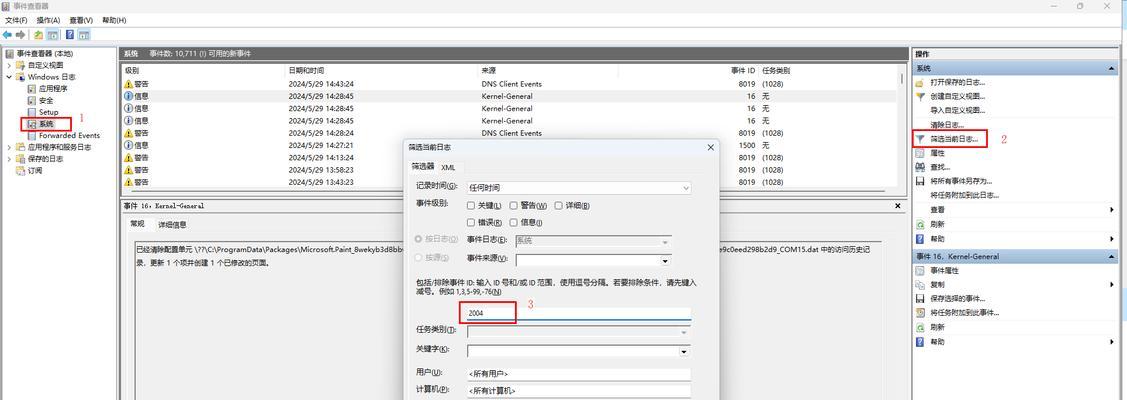Click 刷新 icon under 事件 16, Kernel-General

pyautogui.click(x=920, y=327)
